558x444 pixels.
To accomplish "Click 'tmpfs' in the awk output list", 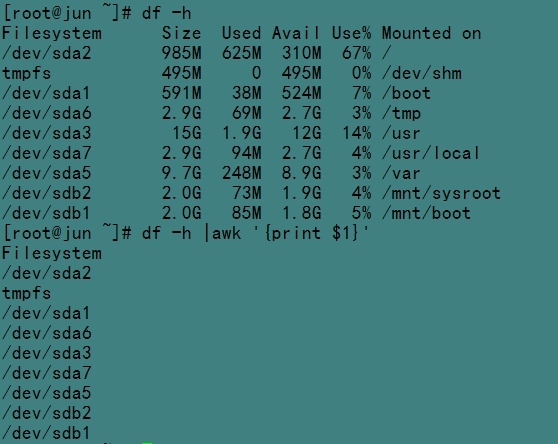I will [x=27, y=294].
